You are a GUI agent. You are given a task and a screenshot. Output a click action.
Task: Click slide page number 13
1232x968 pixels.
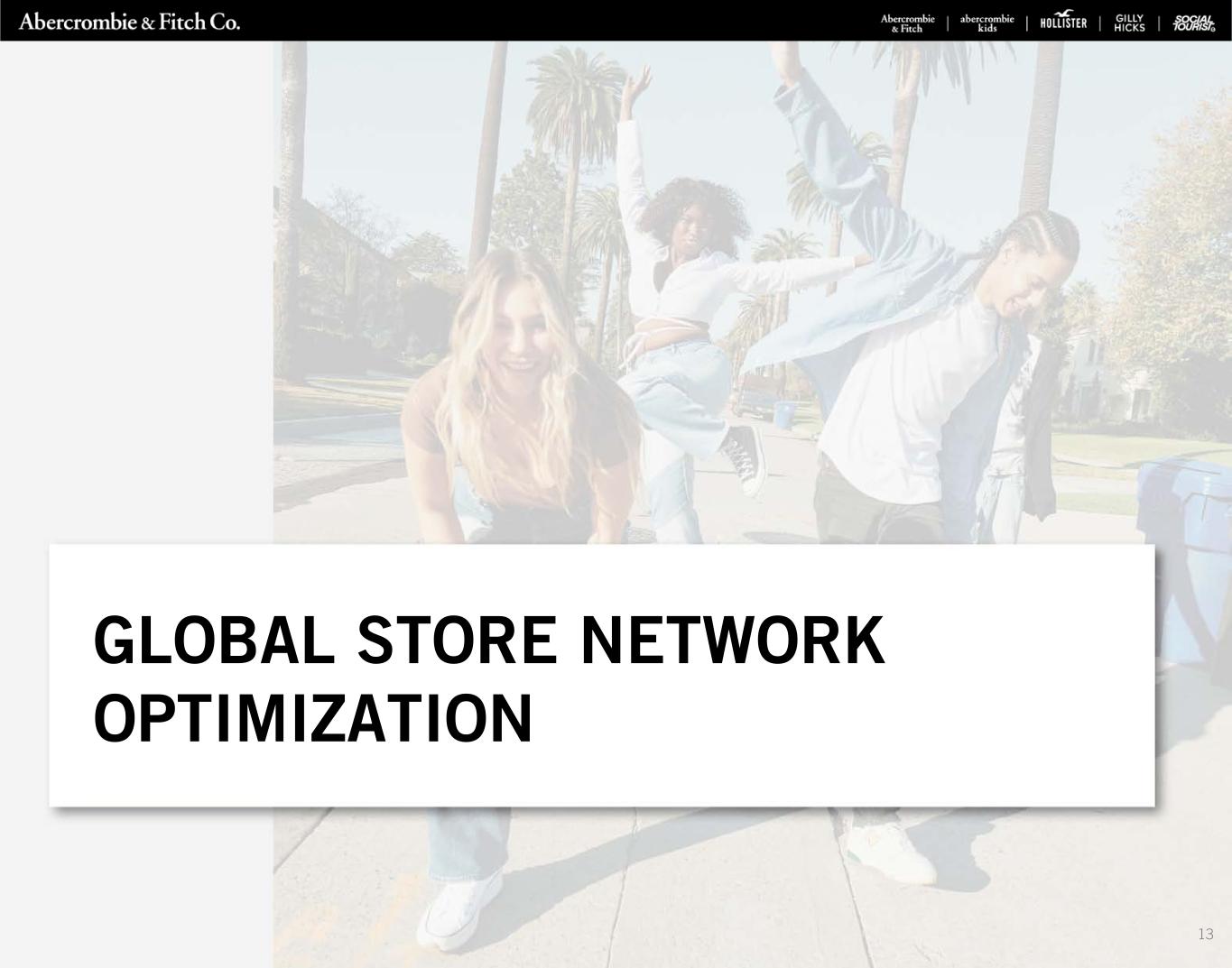1205,935
